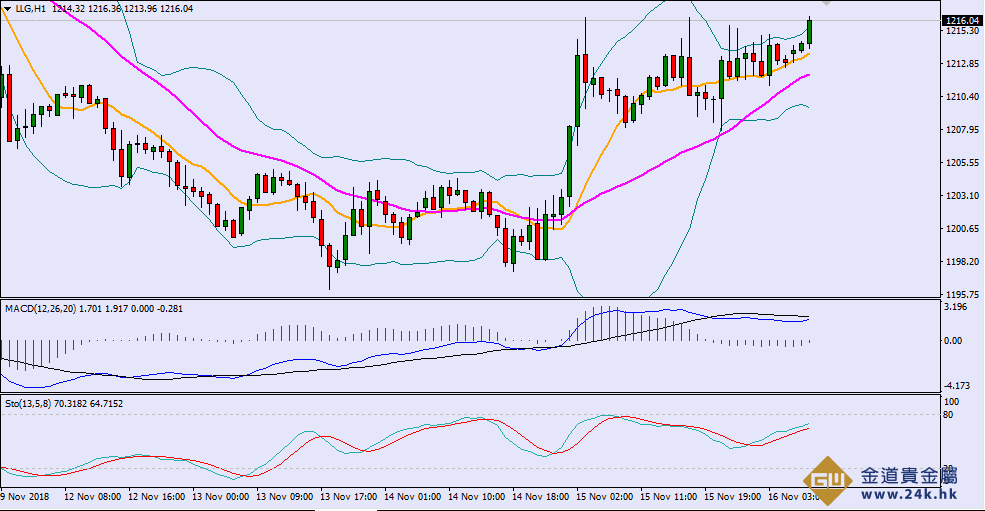
Task: Click the -4.173 MACD scale value
Action: pyautogui.click(x=959, y=385)
